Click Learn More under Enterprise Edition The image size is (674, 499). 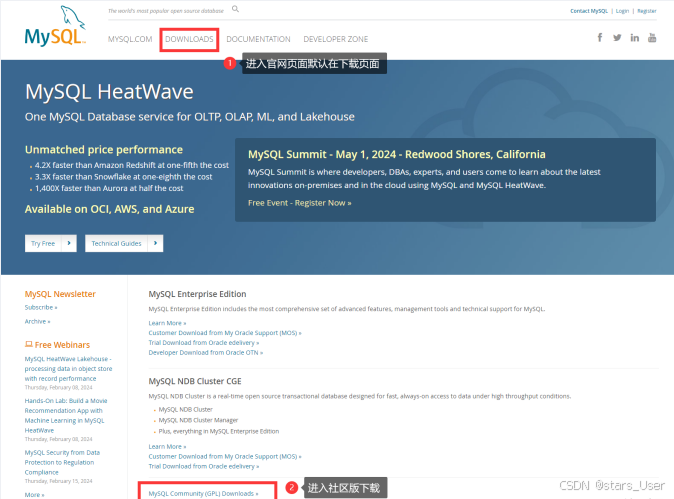tap(167, 323)
